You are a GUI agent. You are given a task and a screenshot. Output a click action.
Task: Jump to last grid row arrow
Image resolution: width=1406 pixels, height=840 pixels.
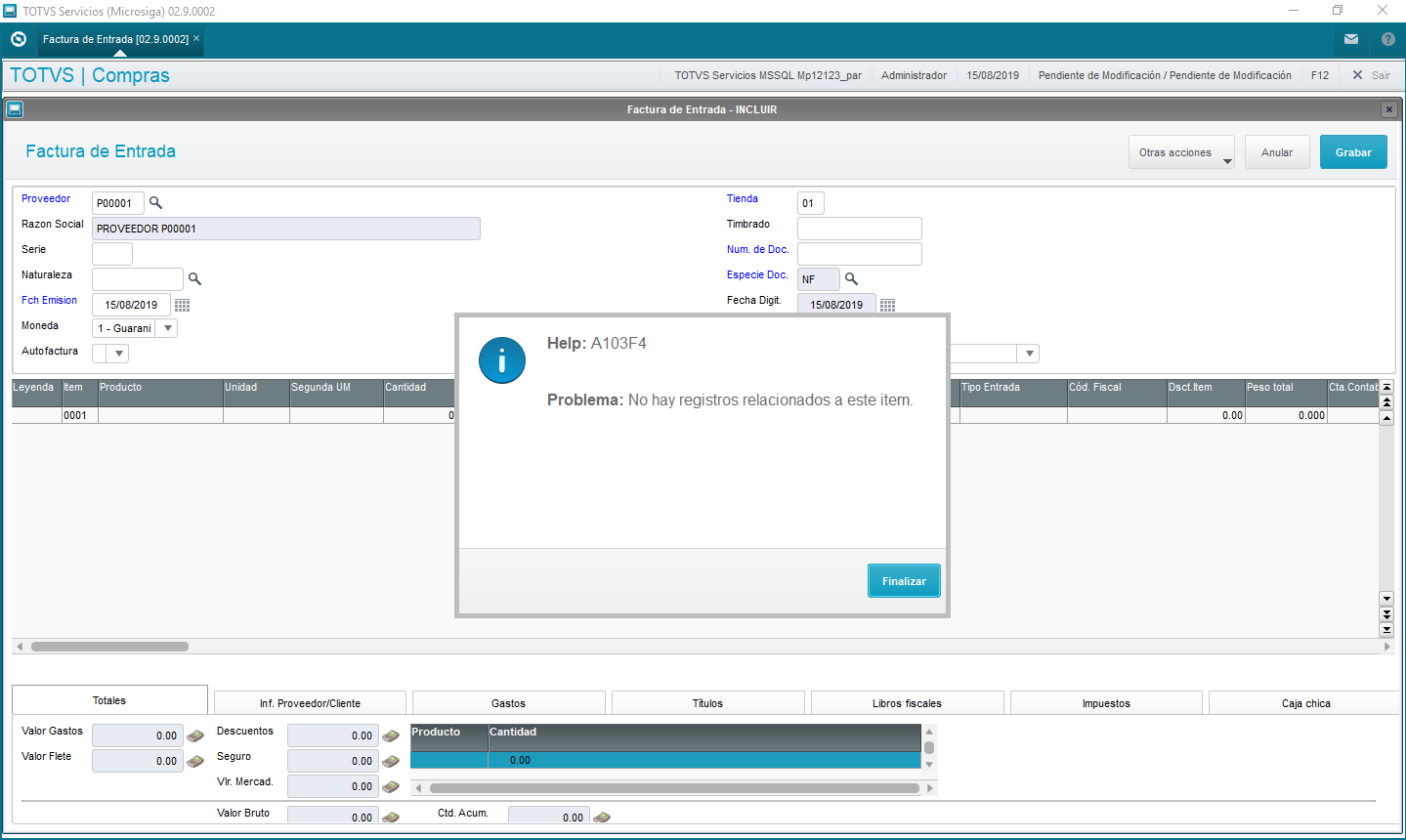click(1386, 630)
